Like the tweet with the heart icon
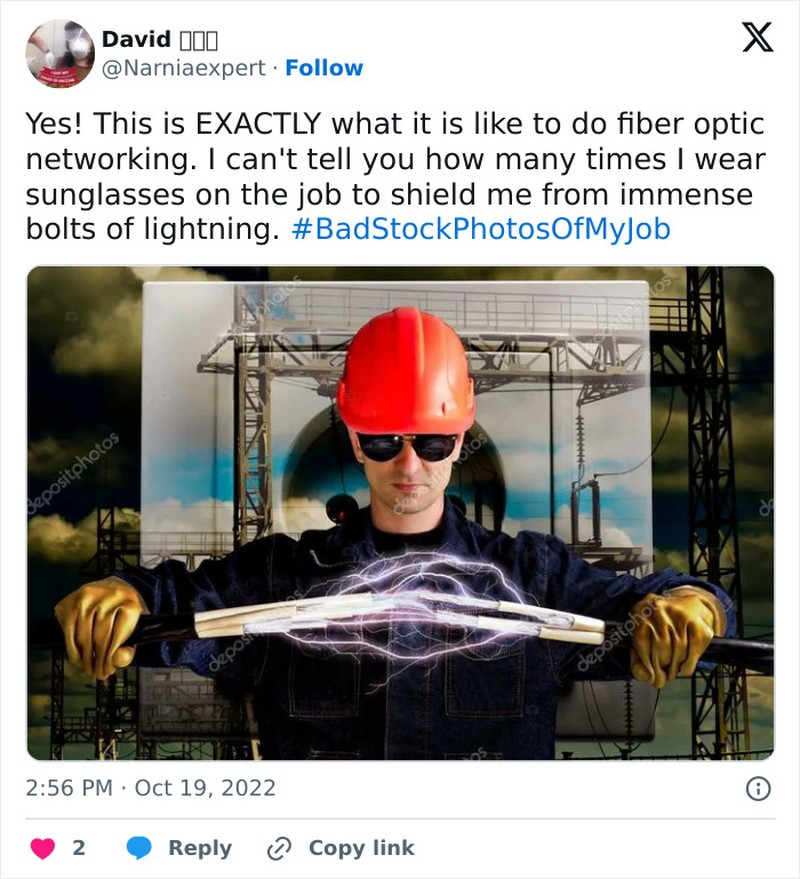800x879 pixels. coord(43,848)
